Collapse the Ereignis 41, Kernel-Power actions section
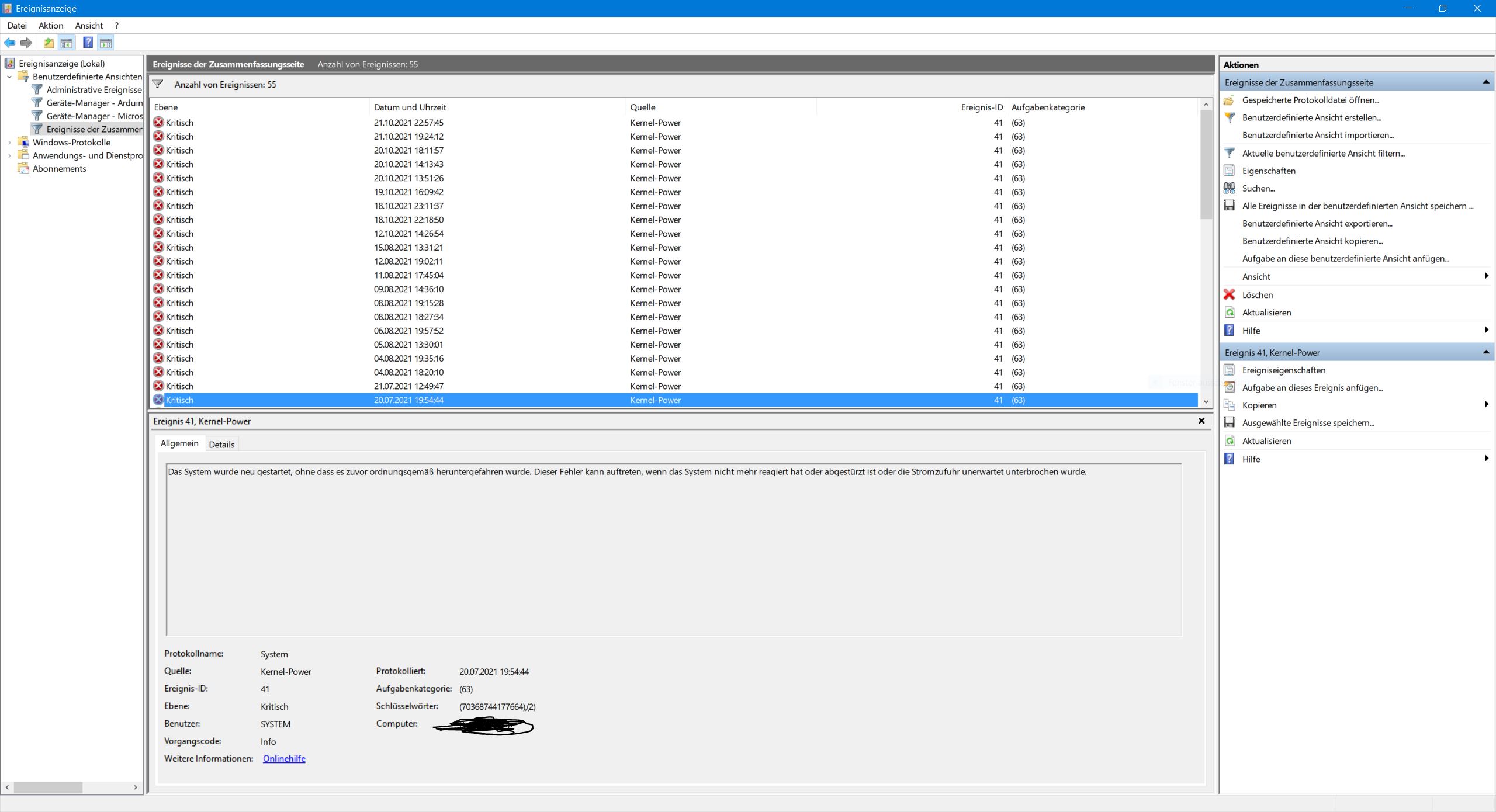1496x812 pixels. click(1485, 352)
